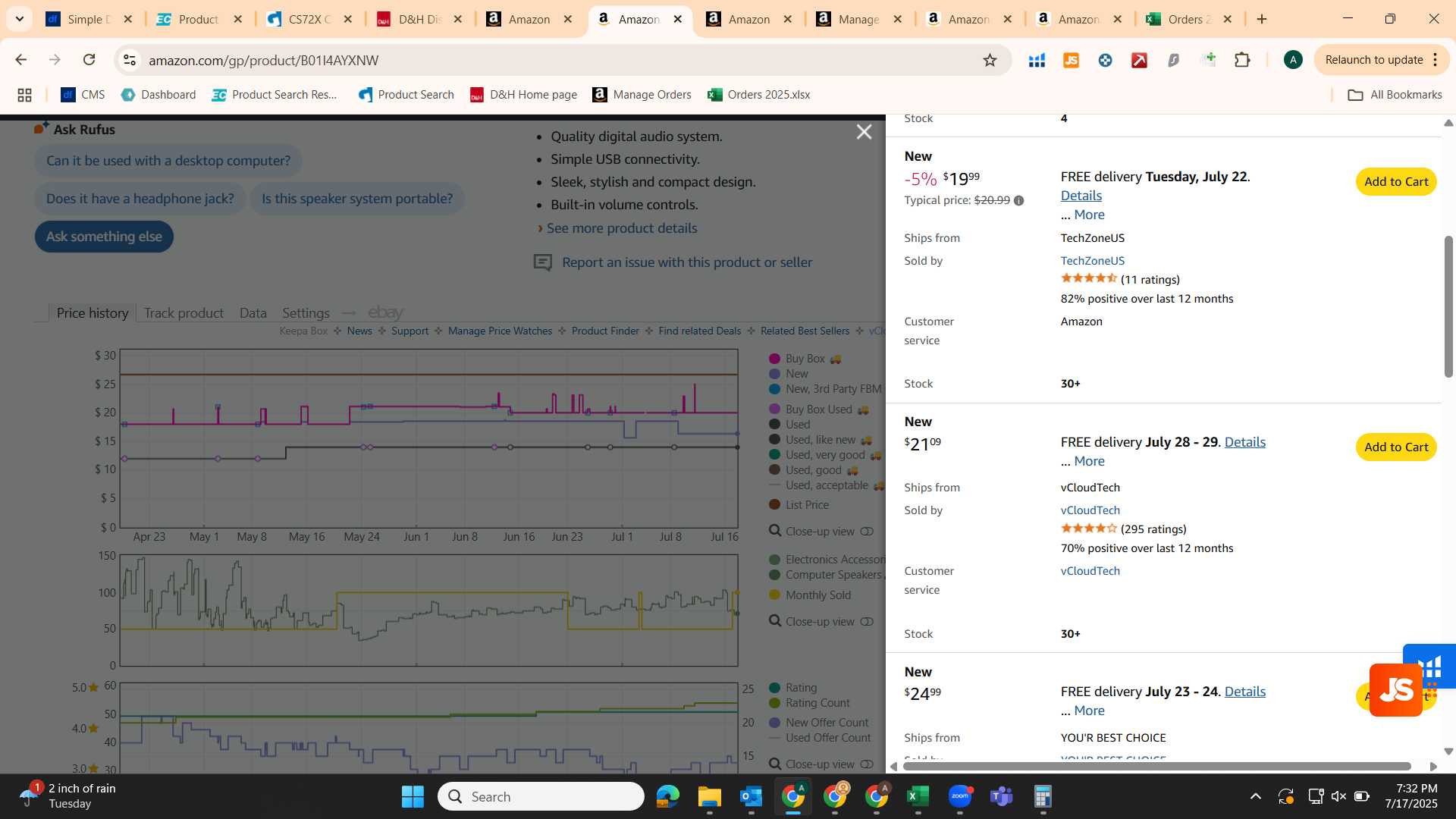Screen dimensions: 1456x819
Task: Expand See more product details
Action: pos(622,228)
